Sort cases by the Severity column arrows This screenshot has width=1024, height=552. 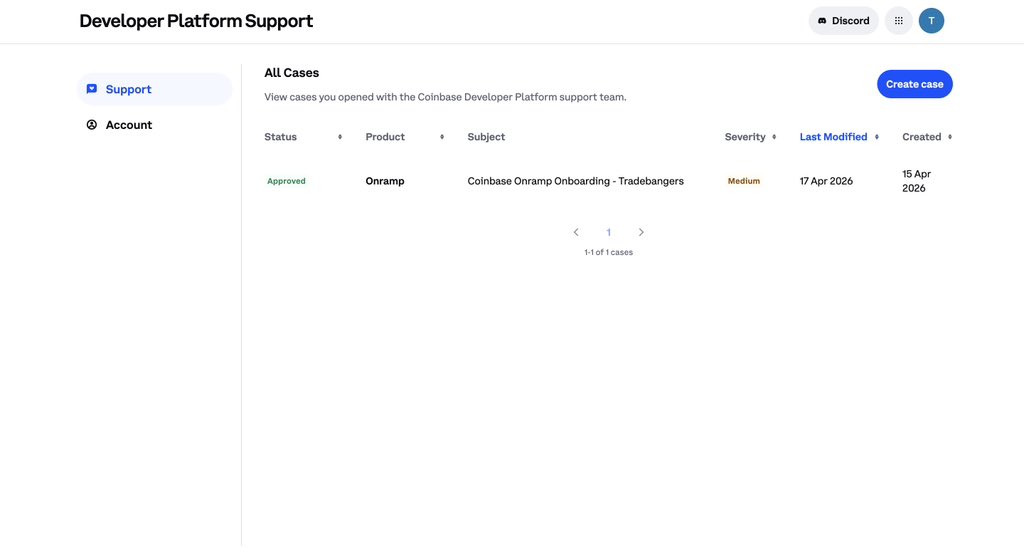tap(774, 137)
